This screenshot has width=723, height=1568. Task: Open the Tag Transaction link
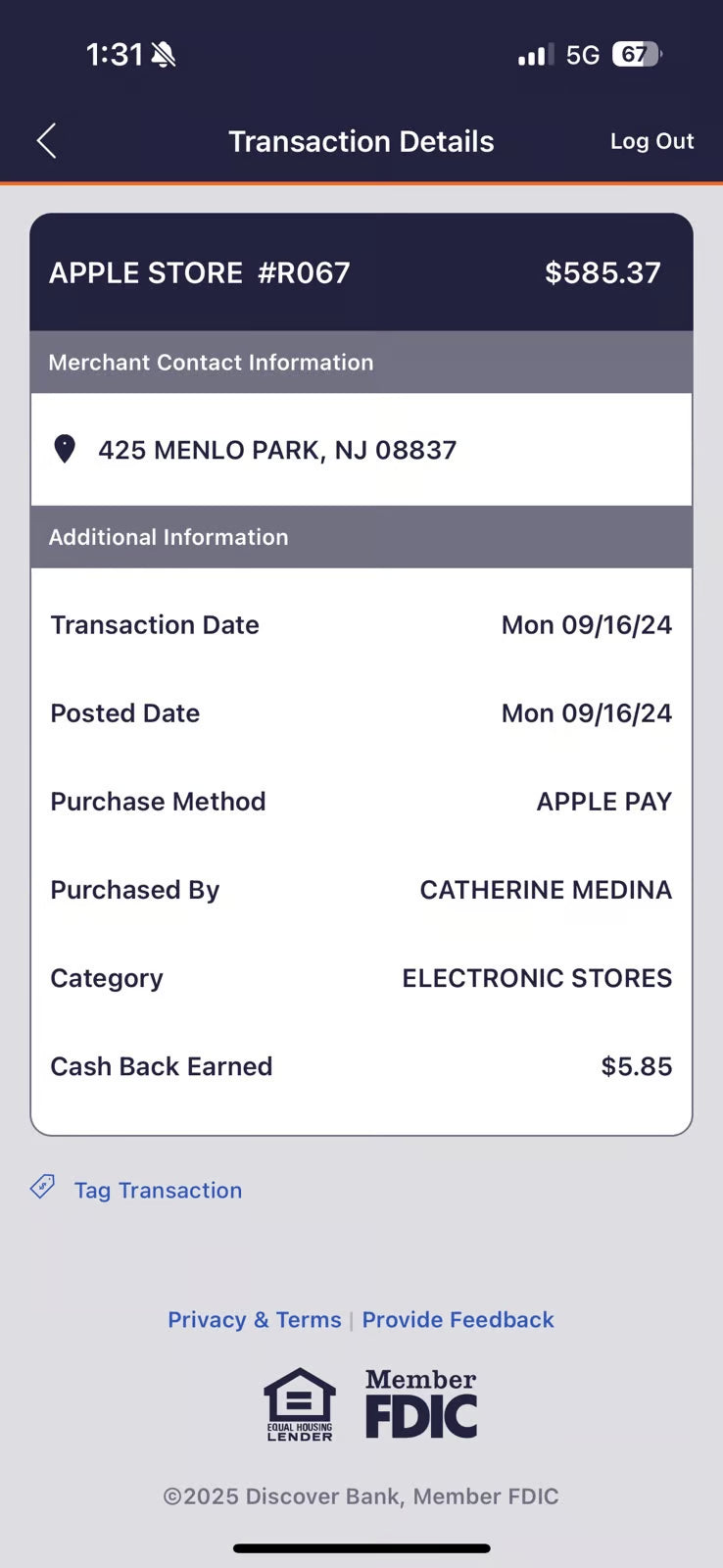coord(158,1190)
